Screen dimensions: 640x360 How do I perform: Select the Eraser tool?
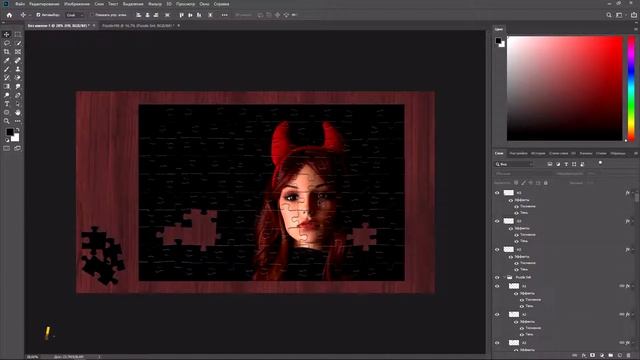pyautogui.click(x=18, y=78)
